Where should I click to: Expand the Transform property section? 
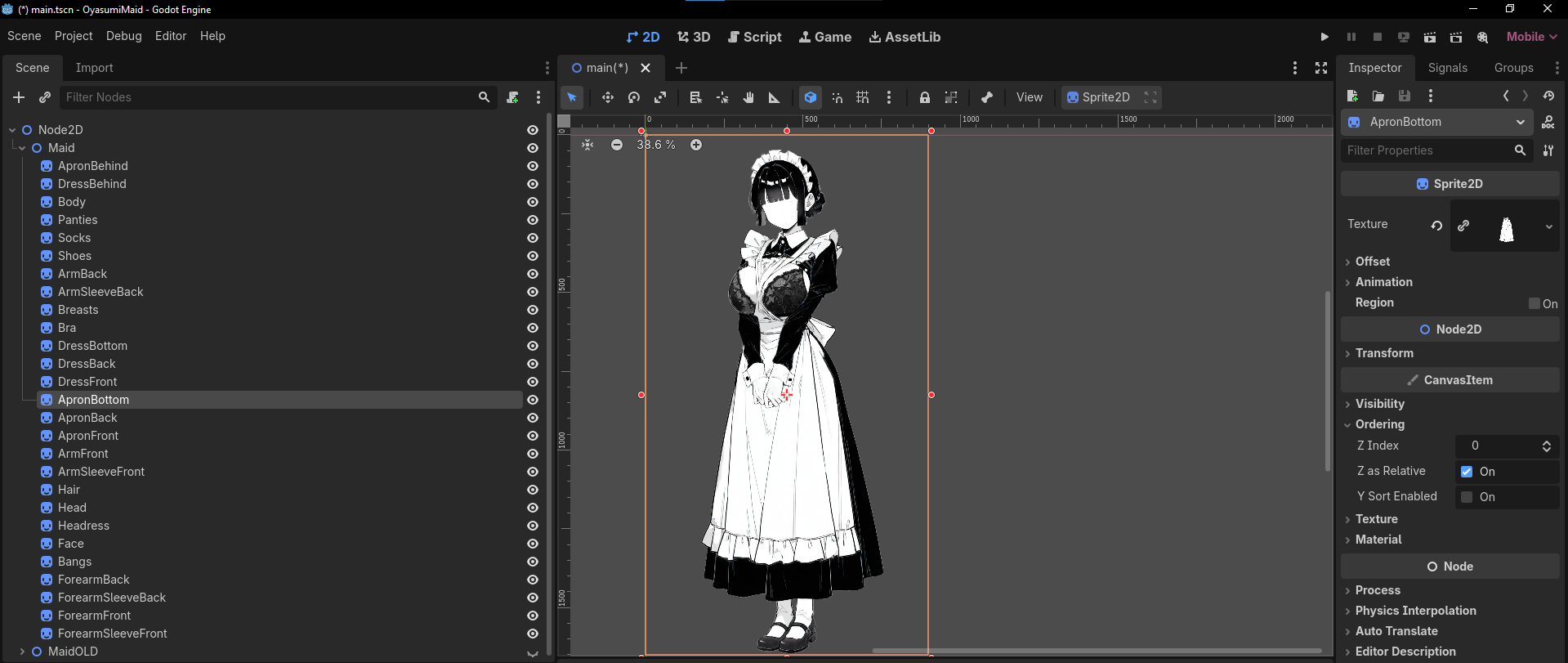click(x=1383, y=353)
